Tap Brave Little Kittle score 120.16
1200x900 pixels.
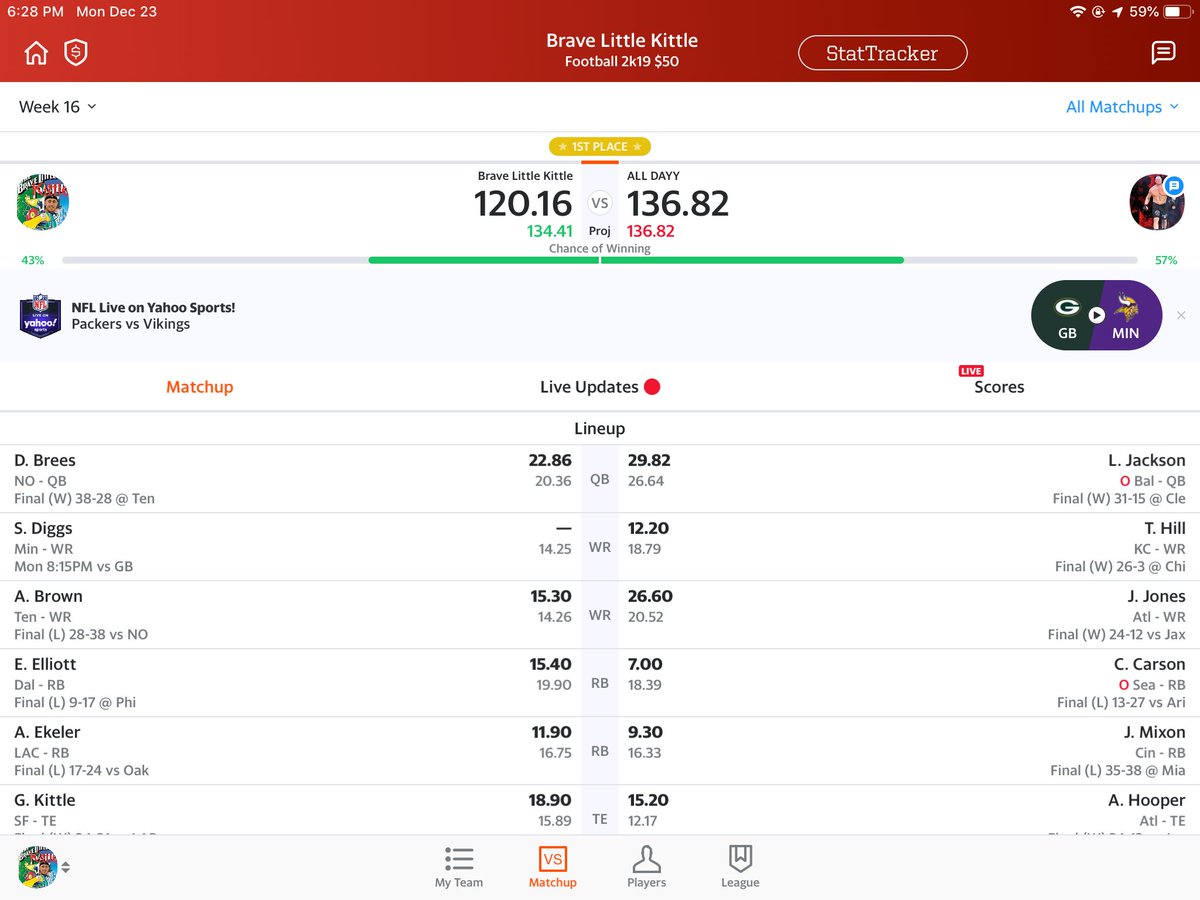(523, 204)
